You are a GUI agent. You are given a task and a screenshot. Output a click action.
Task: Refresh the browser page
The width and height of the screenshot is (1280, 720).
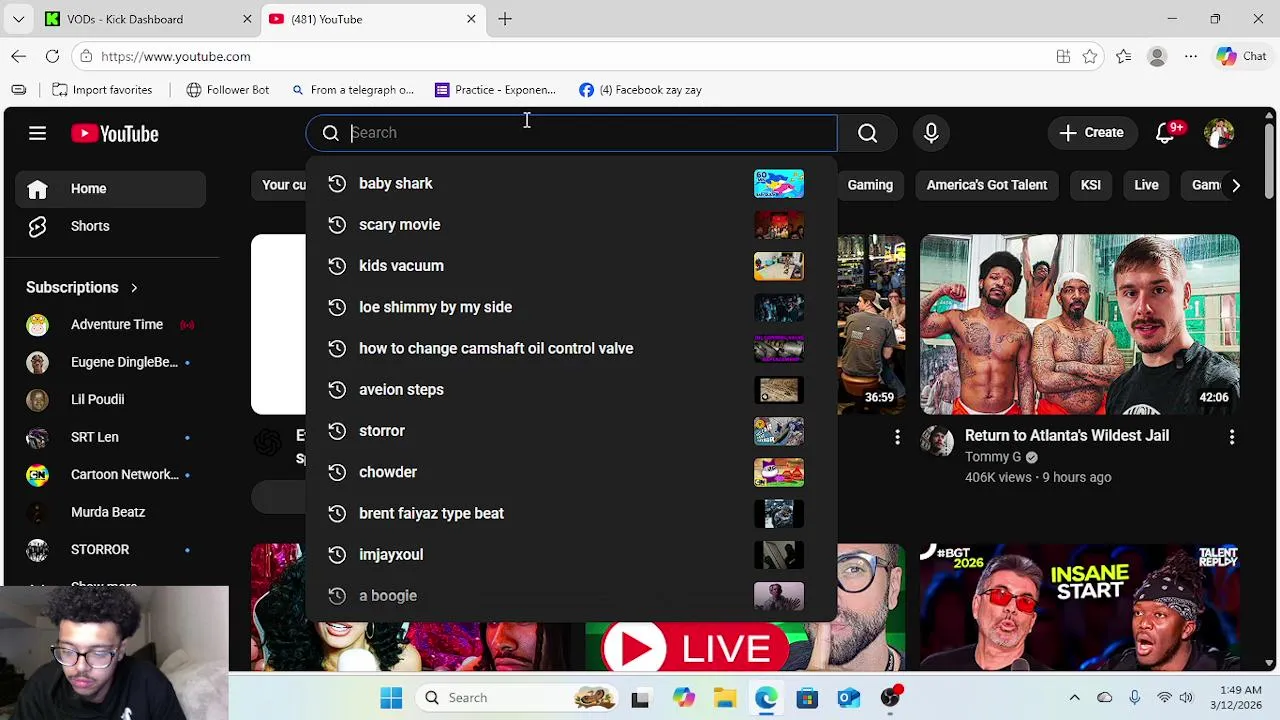point(52,57)
